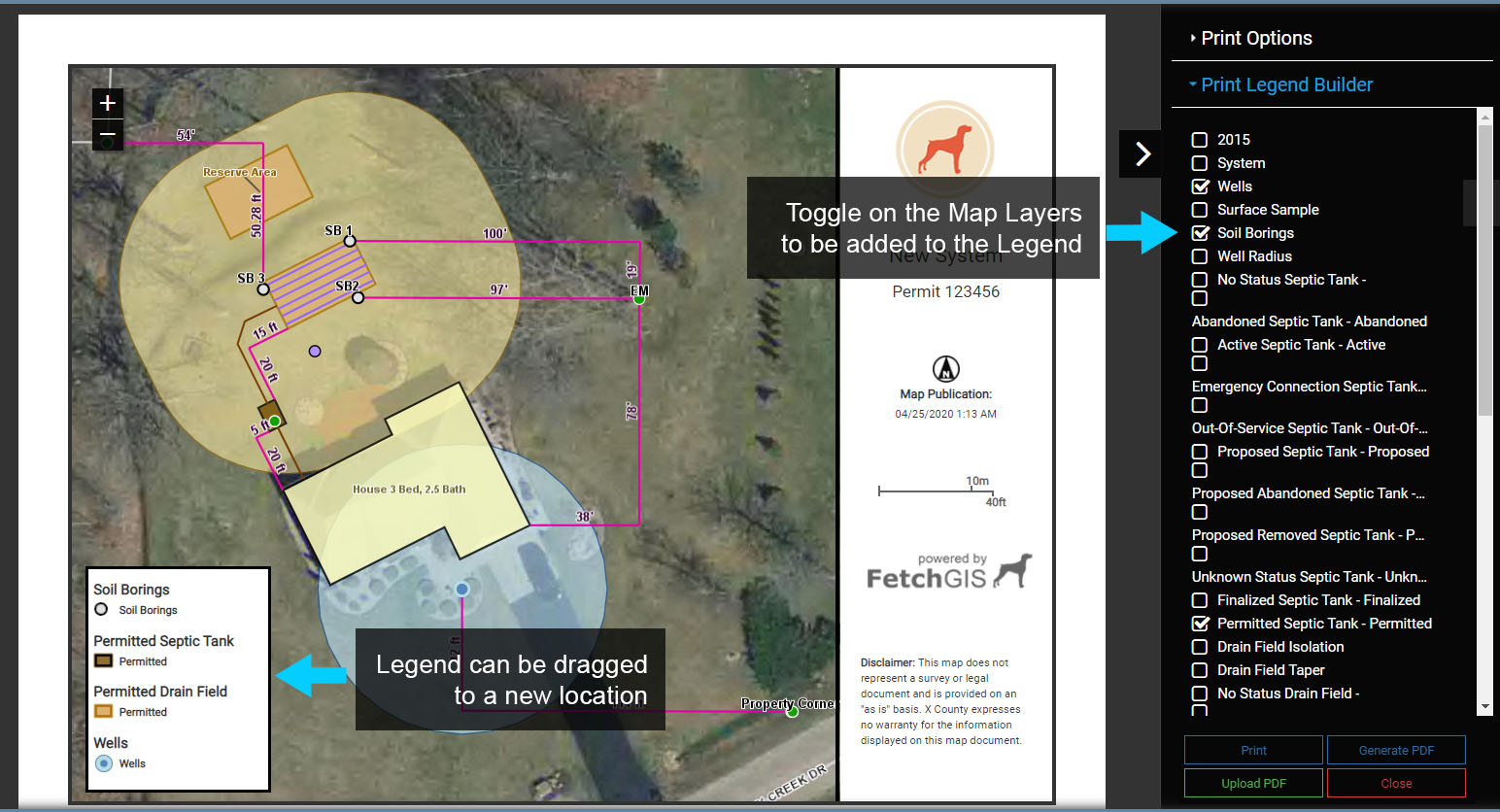Click the map zoom in plus button
Screen dimensions: 1500x812
(108, 103)
